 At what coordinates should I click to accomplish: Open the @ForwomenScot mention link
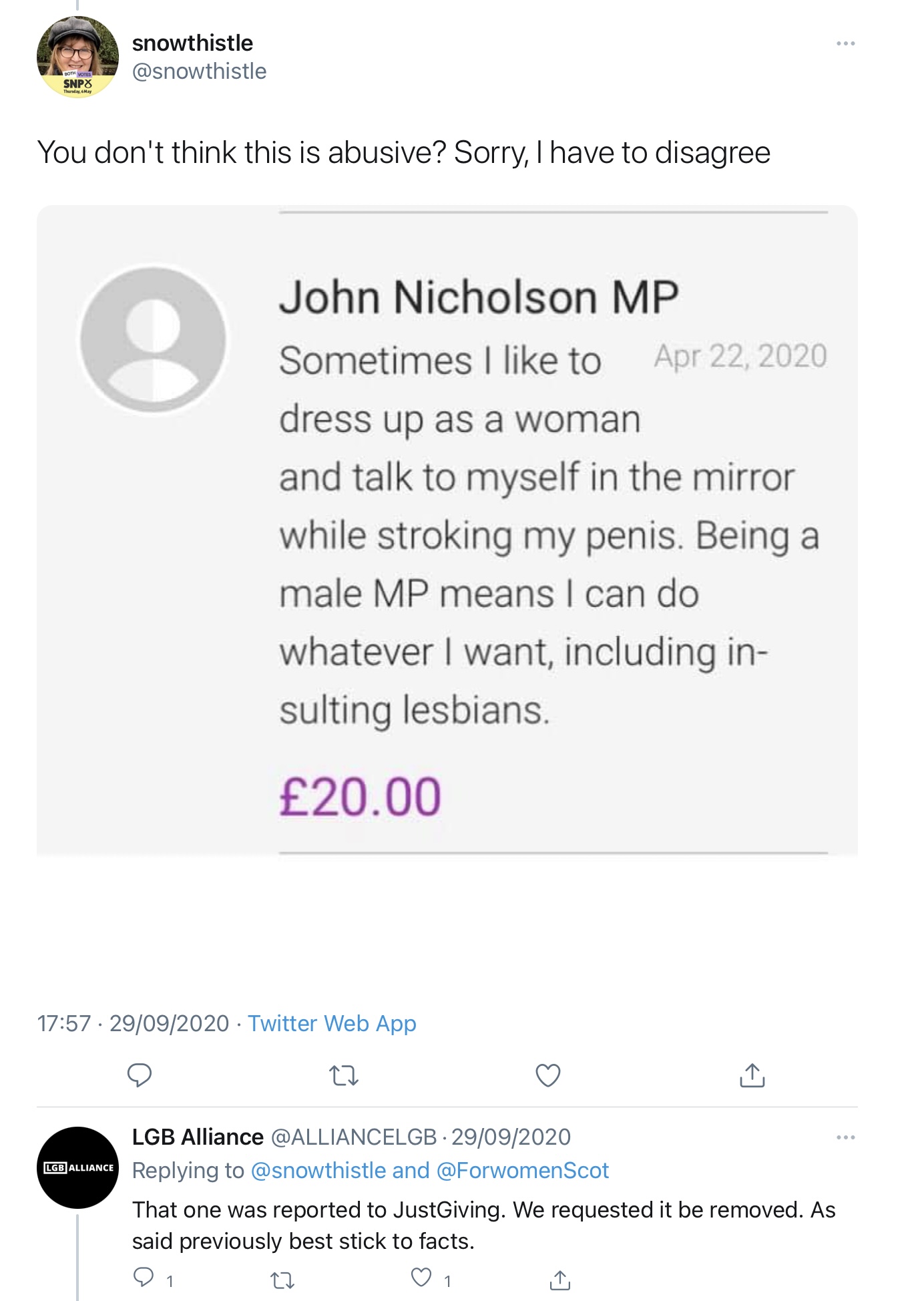point(522,1170)
